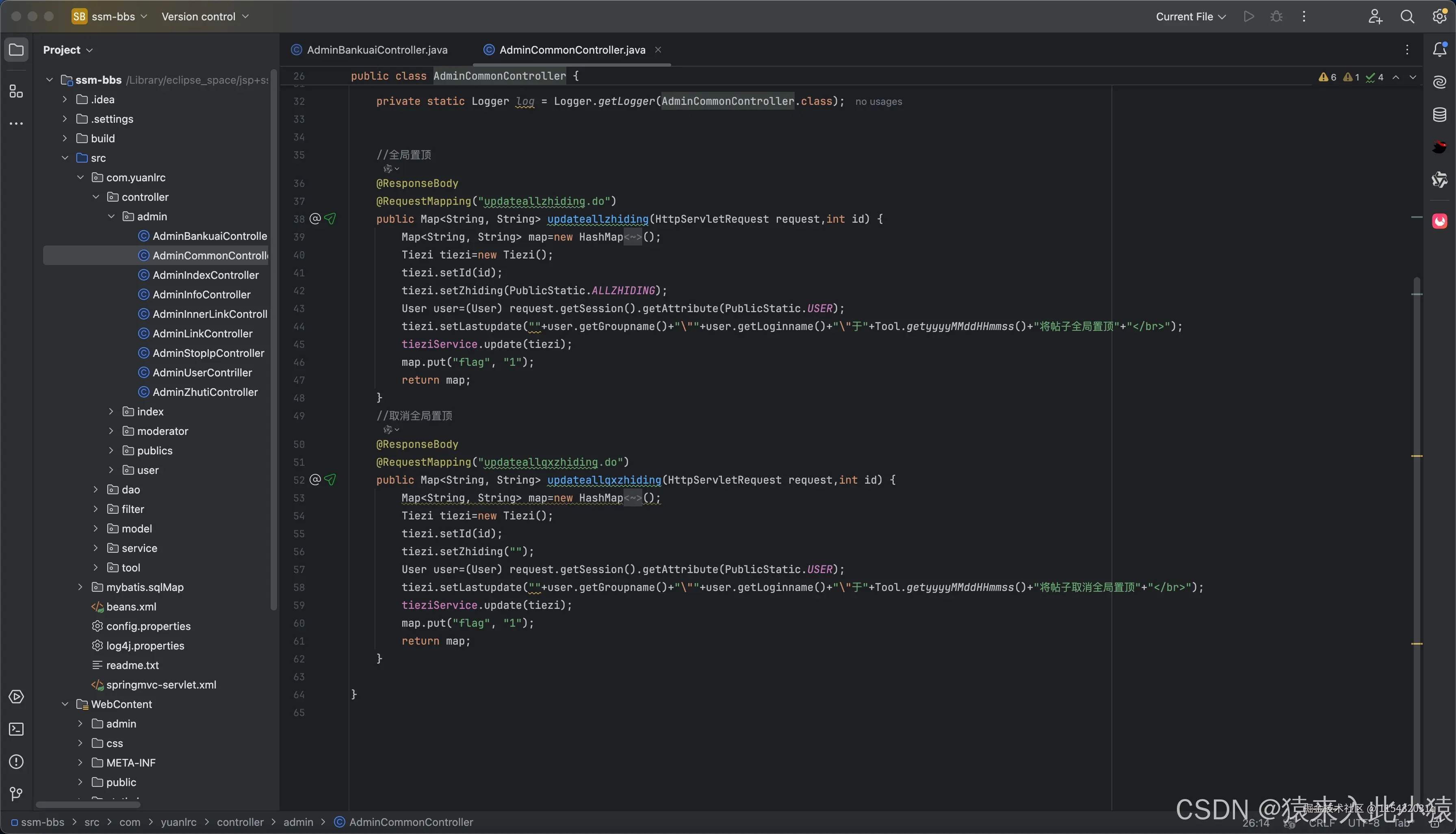
Task: Open Search Everywhere magnifier icon
Action: pyautogui.click(x=1407, y=17)
